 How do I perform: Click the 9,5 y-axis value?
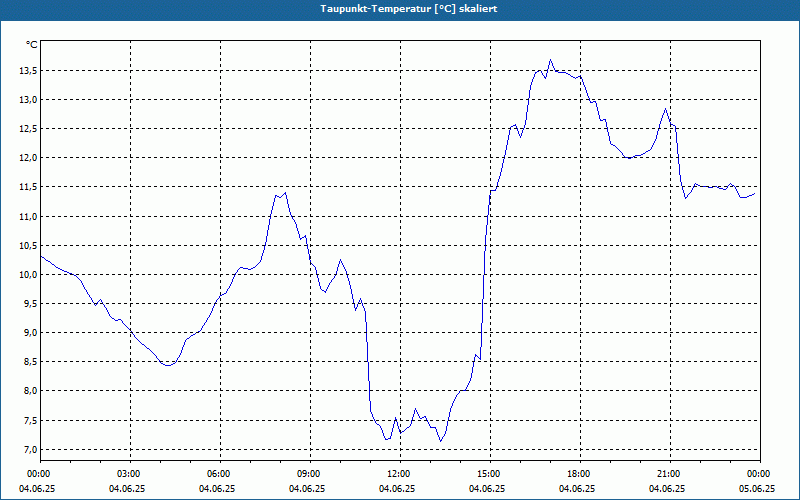pyautogui.click(x=30, y=304)
